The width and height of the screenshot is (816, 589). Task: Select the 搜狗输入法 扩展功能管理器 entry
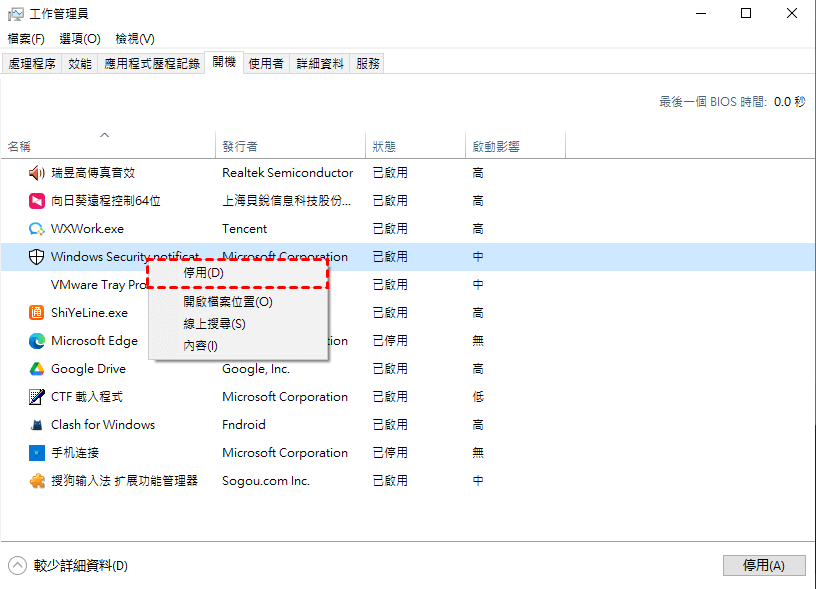124,481
